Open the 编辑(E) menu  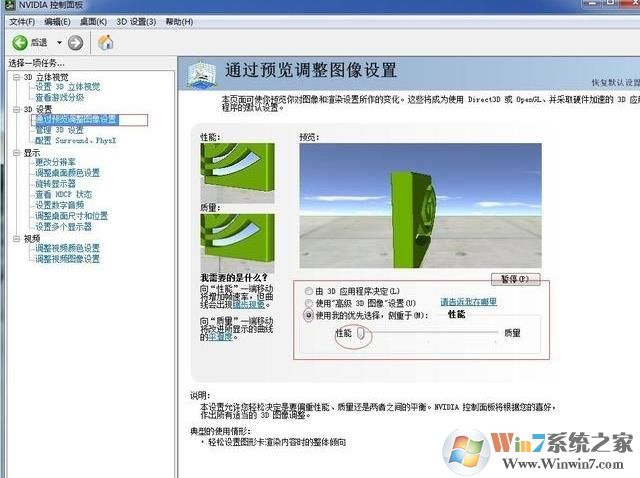click(57, 22)
